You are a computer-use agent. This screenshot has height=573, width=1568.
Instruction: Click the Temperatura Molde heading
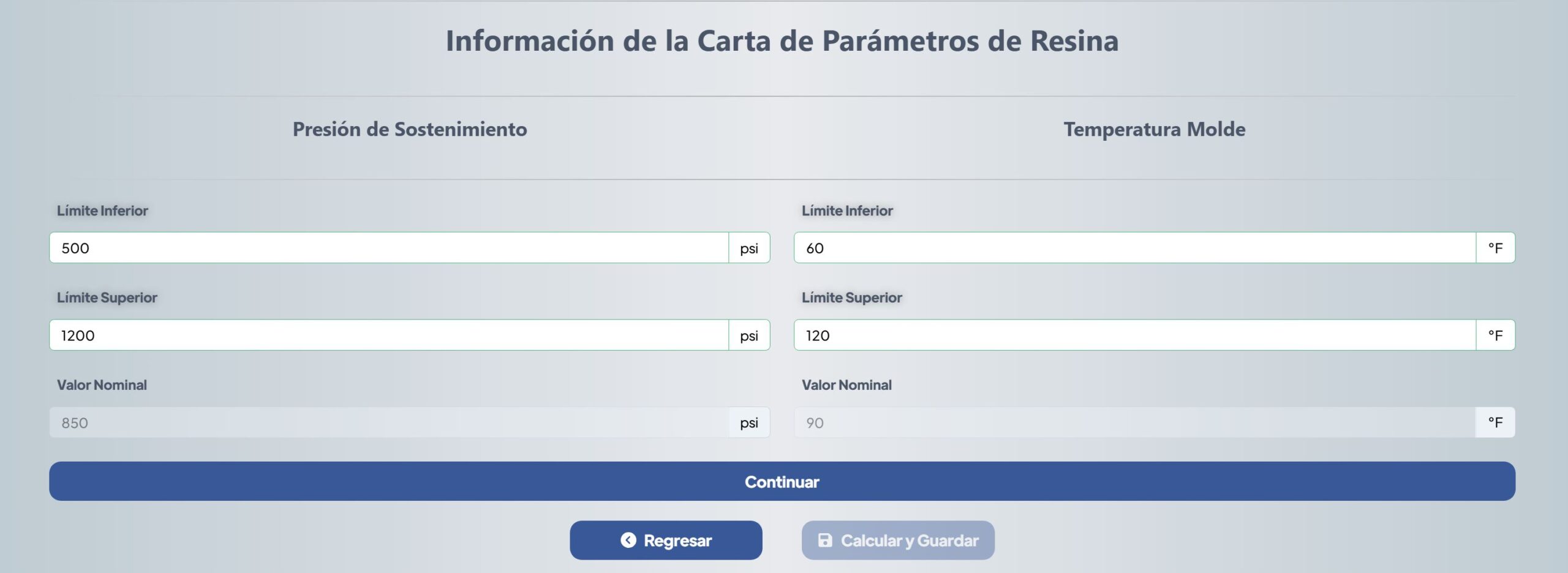[1154, 129]
